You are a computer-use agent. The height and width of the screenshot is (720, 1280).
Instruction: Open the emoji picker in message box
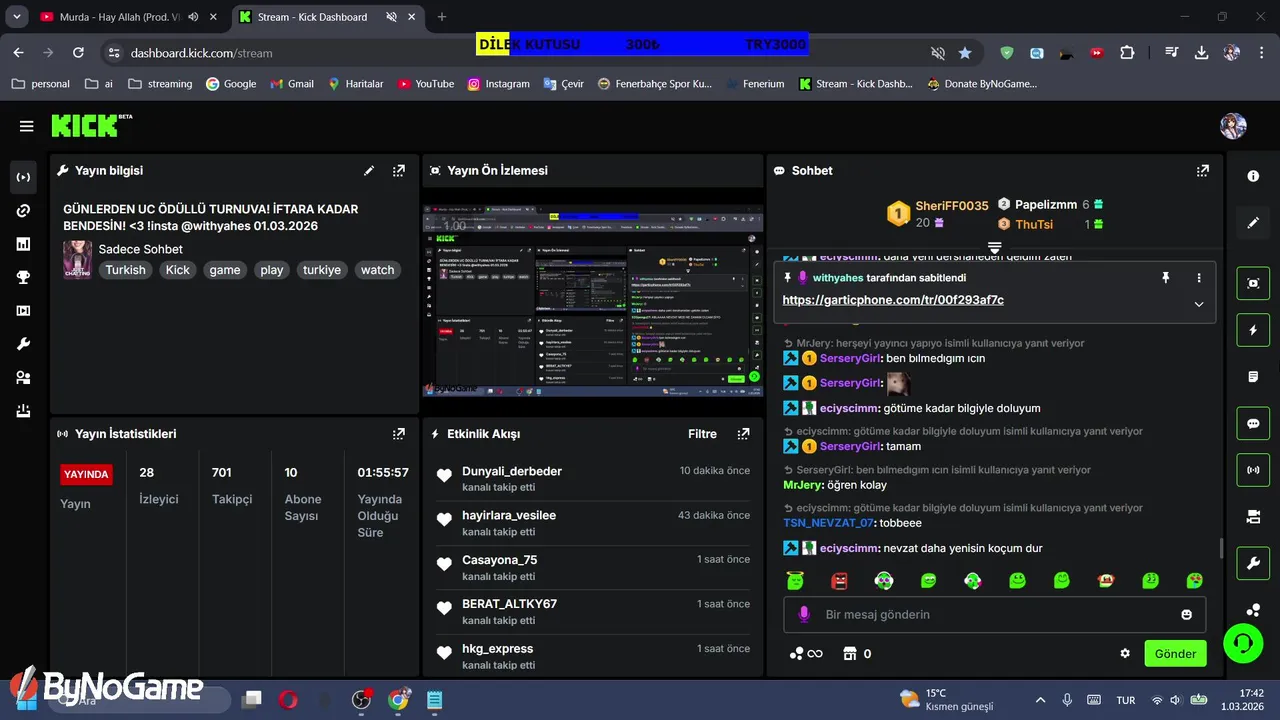1187,615
